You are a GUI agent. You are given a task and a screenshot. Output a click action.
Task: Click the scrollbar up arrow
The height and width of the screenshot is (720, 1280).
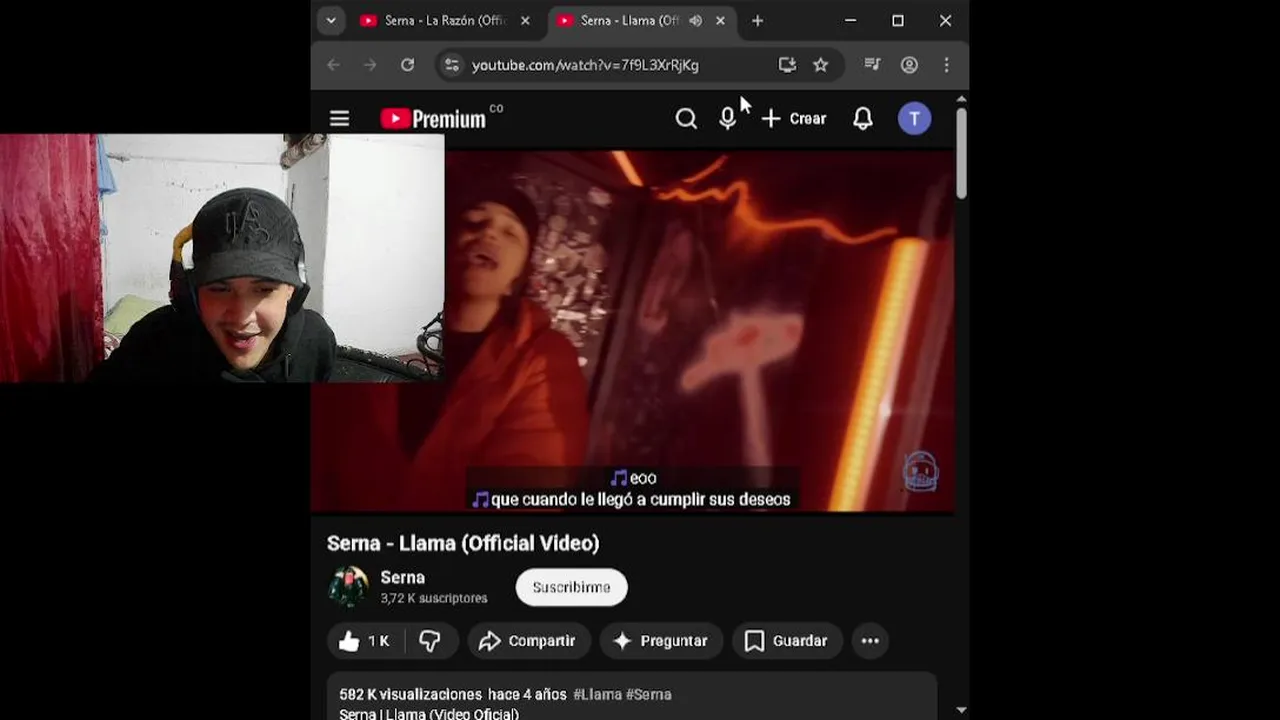click(961, 99)
